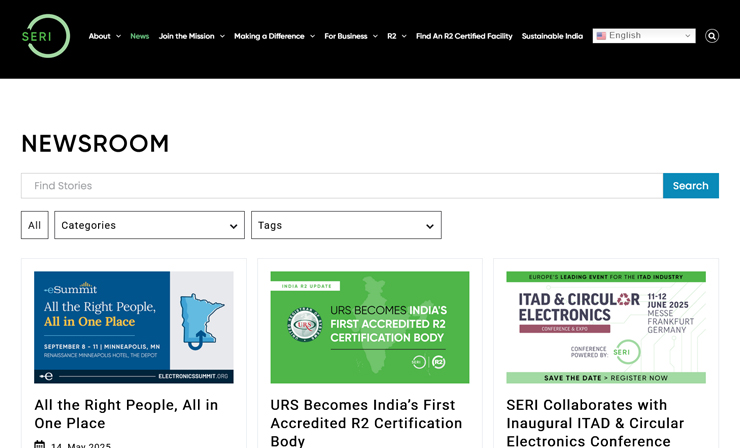Open the Sustainable India page
The image size is (740, 448).
tap(552, 36)
